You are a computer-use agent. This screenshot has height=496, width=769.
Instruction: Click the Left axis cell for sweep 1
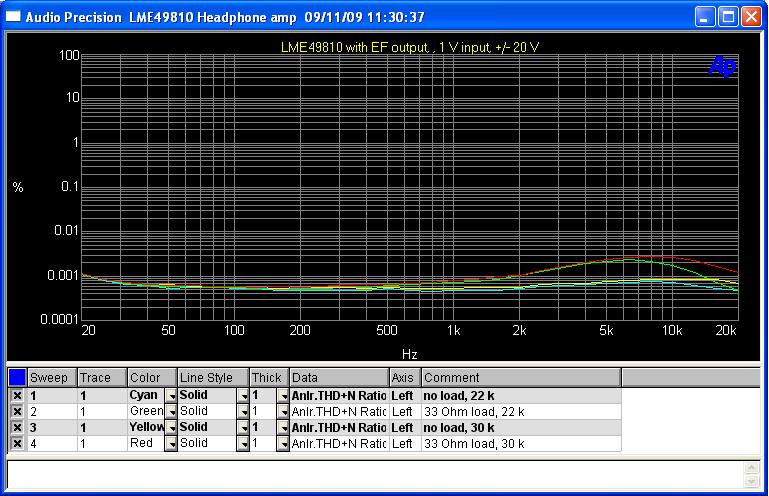click(405, 395)
